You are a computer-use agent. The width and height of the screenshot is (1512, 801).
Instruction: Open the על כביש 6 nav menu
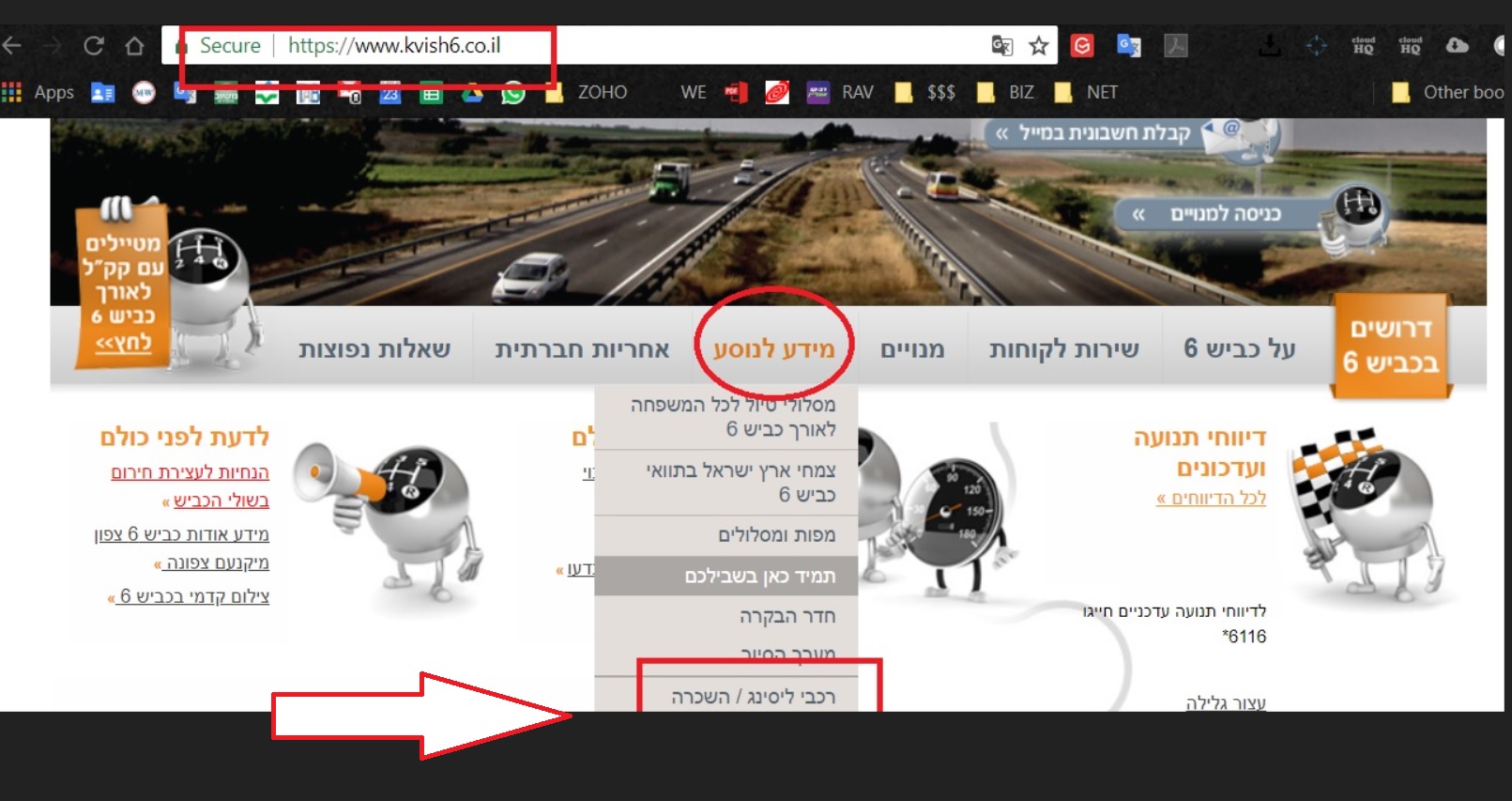1239,348
